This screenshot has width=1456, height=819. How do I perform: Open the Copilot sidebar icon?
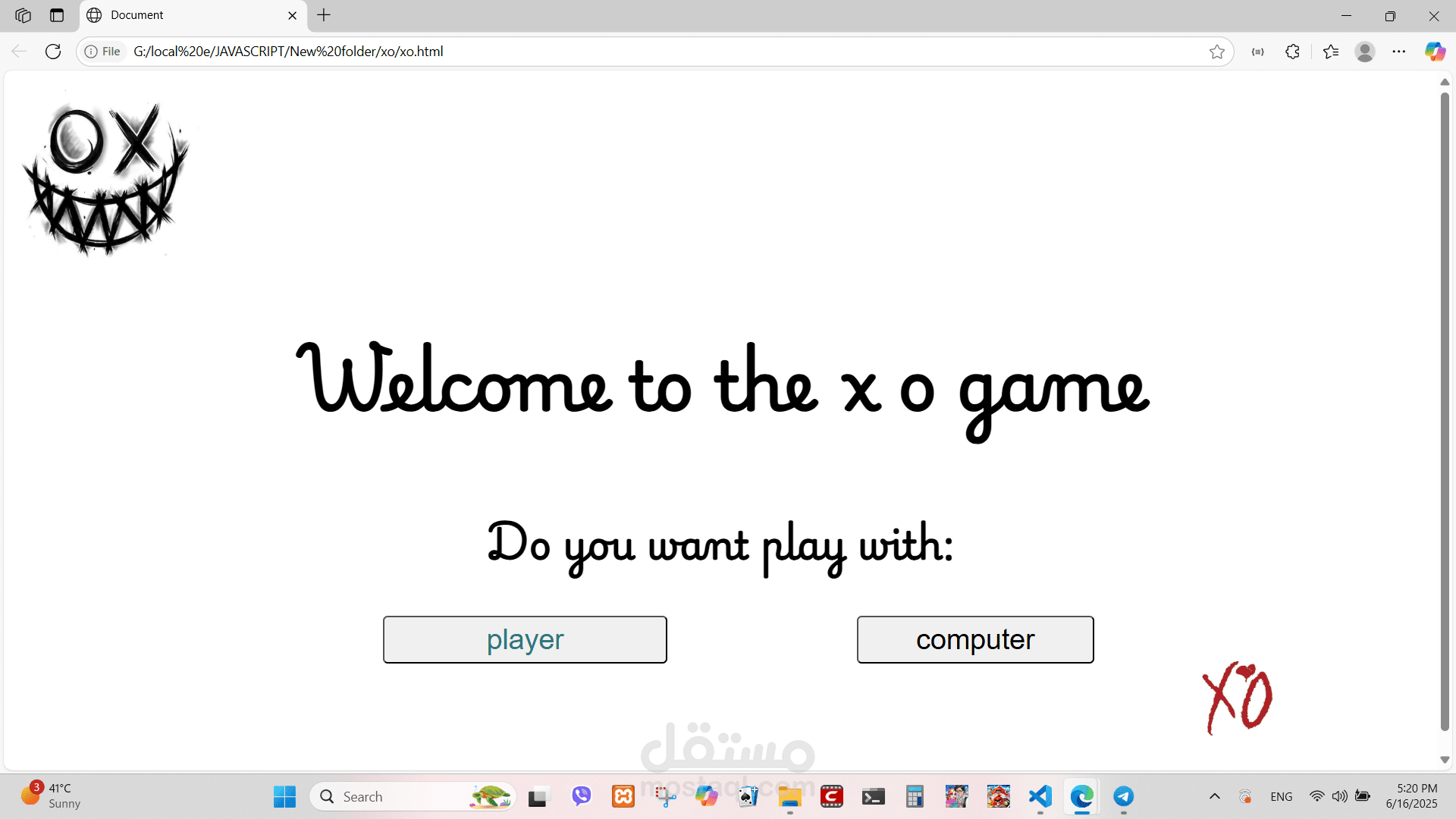(1435, 52)
